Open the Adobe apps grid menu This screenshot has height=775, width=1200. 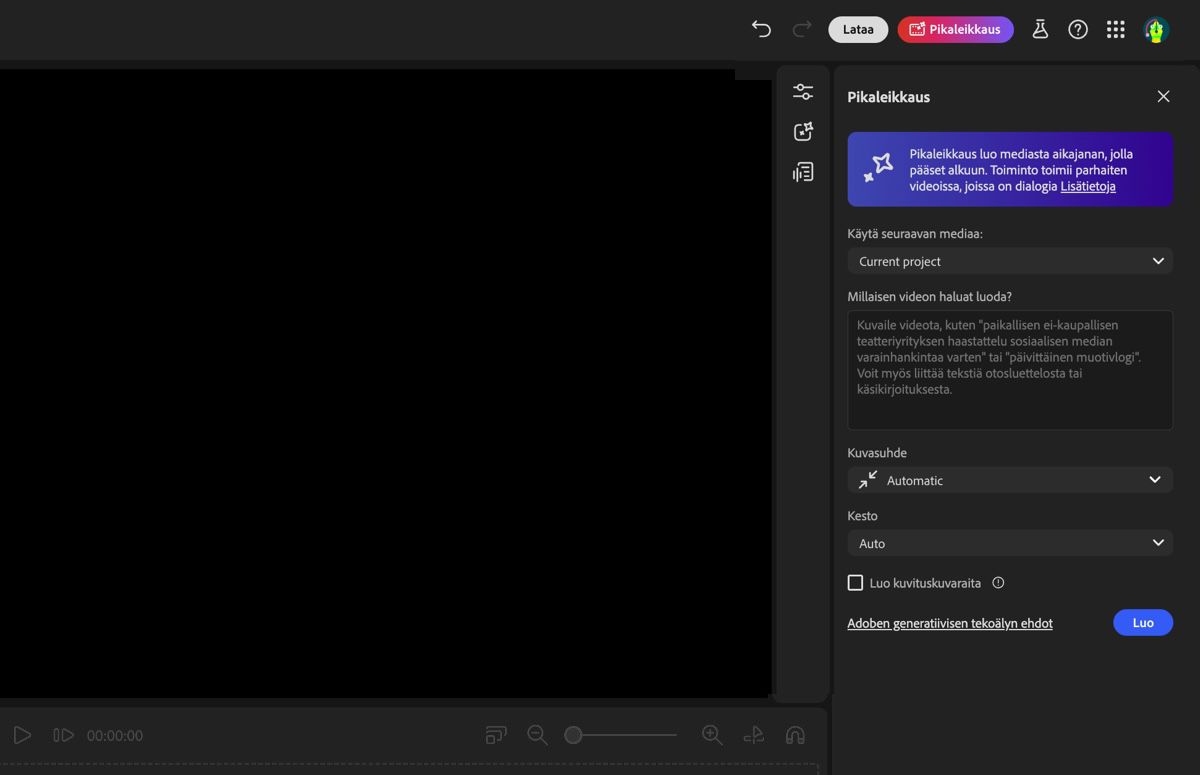(1115, 29)
